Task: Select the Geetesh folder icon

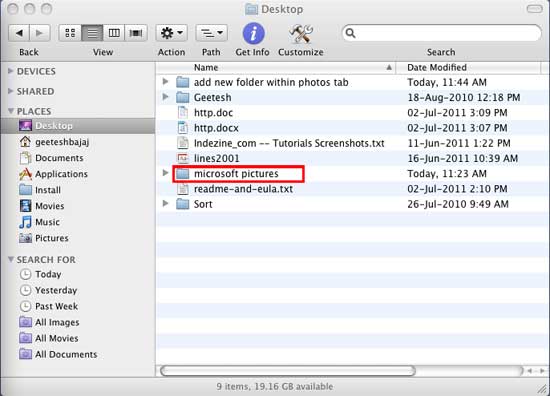Action: click(183, 97)
